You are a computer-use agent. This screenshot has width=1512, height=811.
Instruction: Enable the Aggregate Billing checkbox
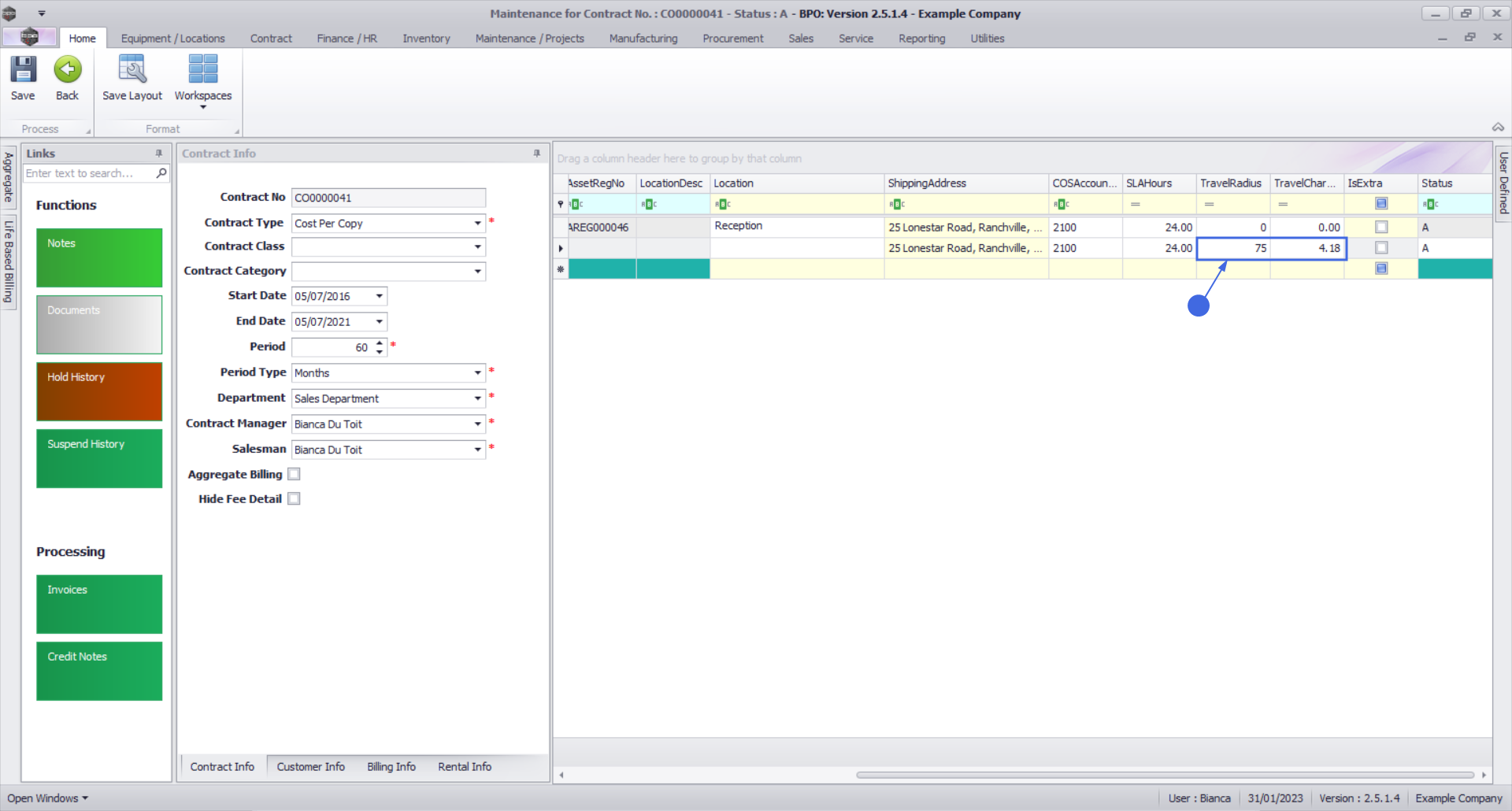[294, 474]
